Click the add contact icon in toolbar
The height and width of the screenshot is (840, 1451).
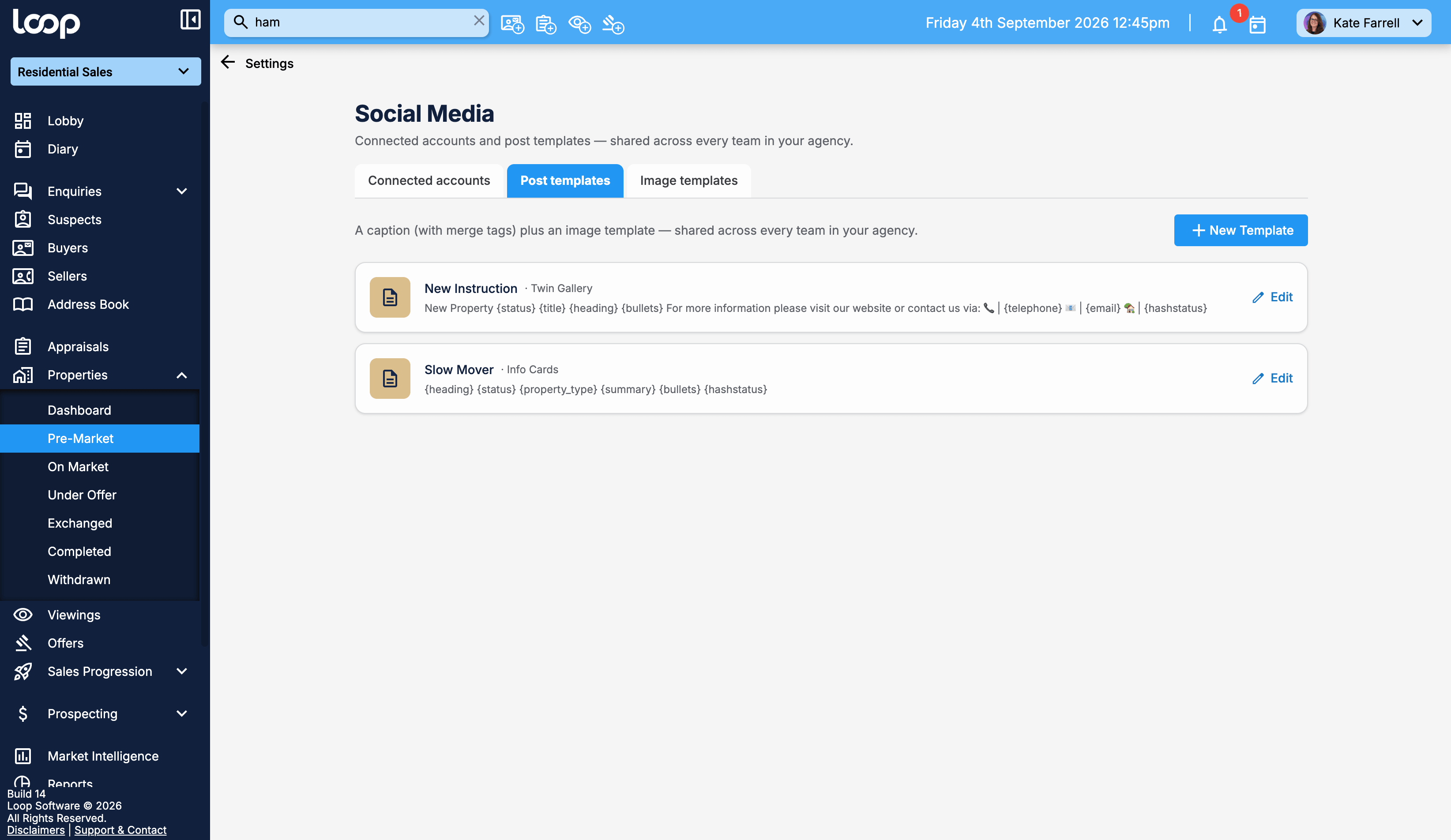tap(512, 24)
